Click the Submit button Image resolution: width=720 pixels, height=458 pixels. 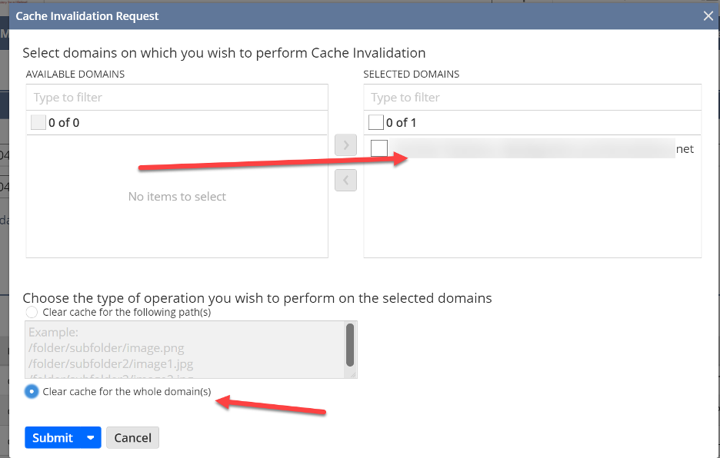pyautogui.click(x=53, y=438)
